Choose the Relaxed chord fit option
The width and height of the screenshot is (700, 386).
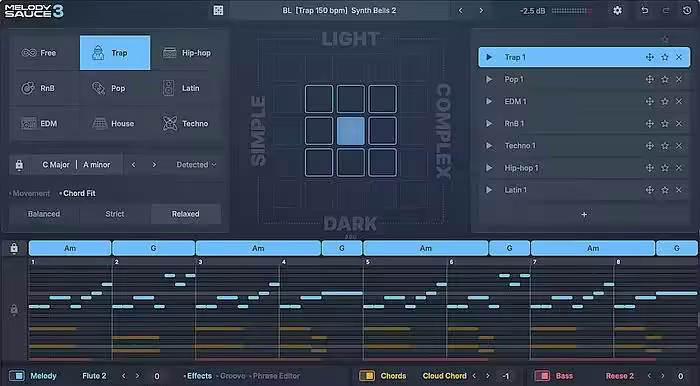tap(186, 214)
